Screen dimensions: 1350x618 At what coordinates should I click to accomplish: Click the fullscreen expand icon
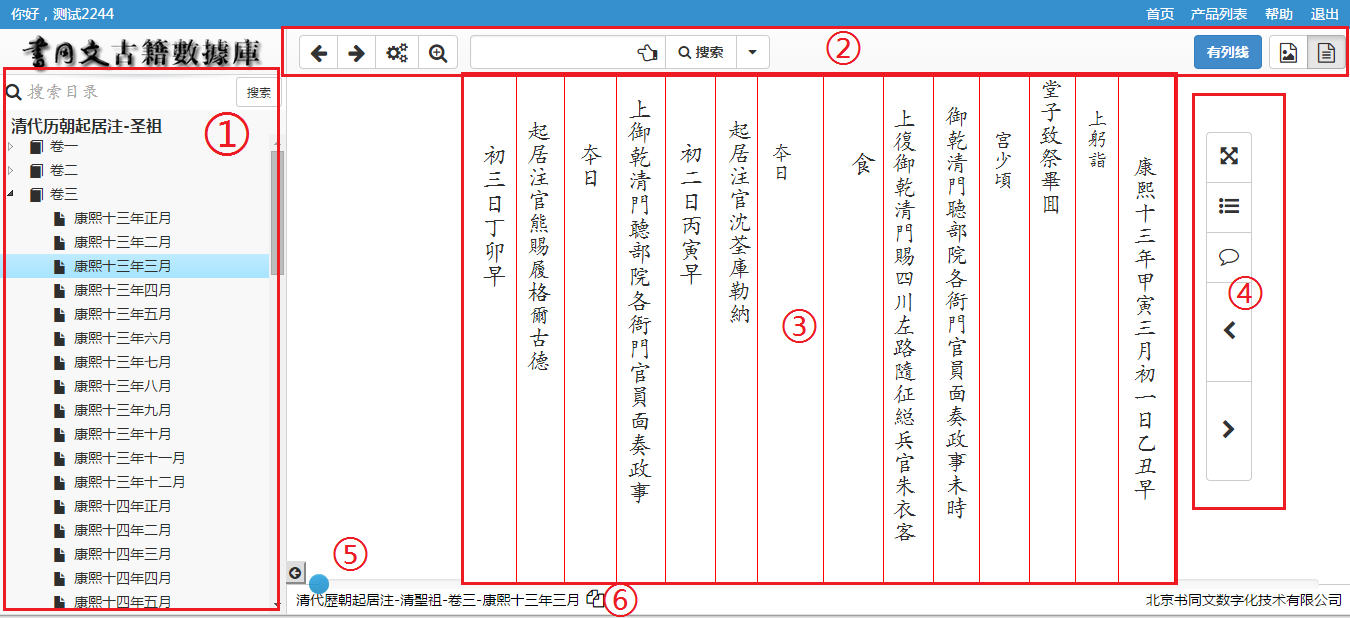coord(1229,156)
